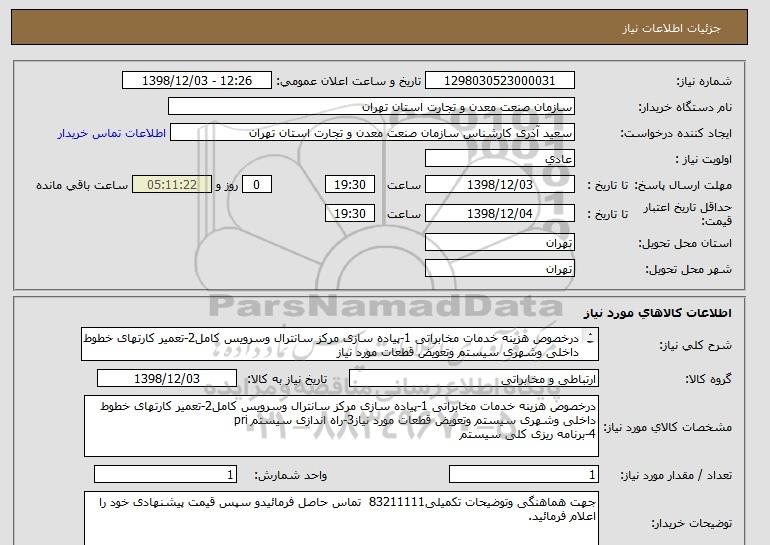
Task: Click the price validity date 1398/12/04
Action: pyautogui.click(x=499, y=214)
